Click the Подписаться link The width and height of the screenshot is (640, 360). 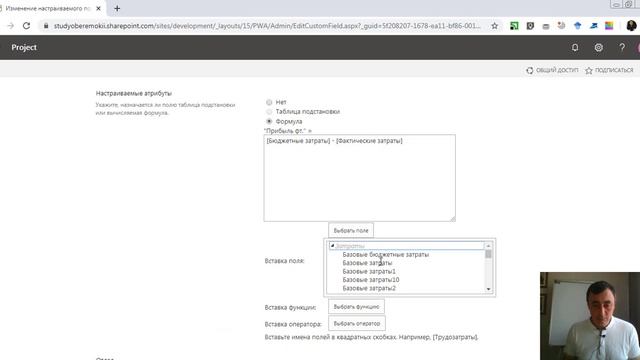pos(614,70)
